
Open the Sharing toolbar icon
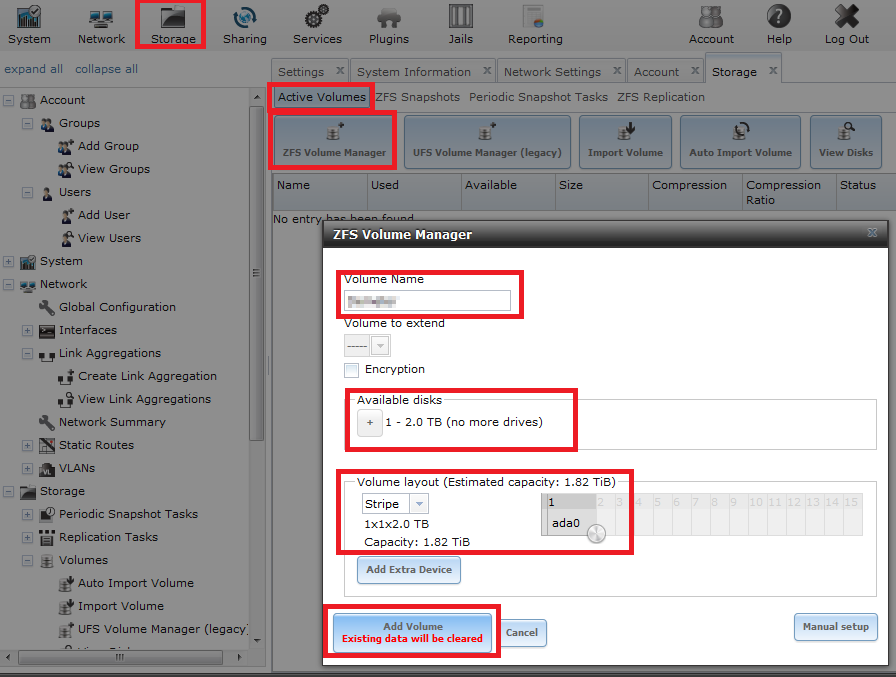pyautogui.click(x=245, y=25)
